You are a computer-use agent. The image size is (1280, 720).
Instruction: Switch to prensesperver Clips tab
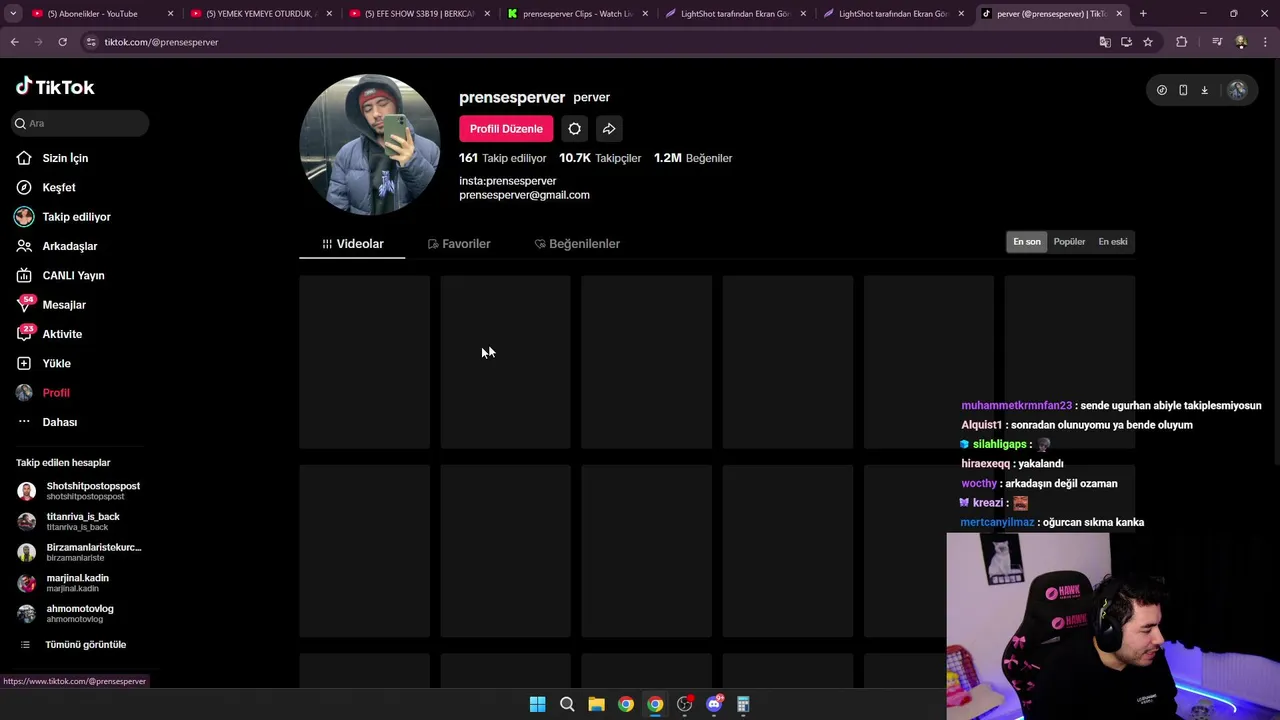(578, 14)
